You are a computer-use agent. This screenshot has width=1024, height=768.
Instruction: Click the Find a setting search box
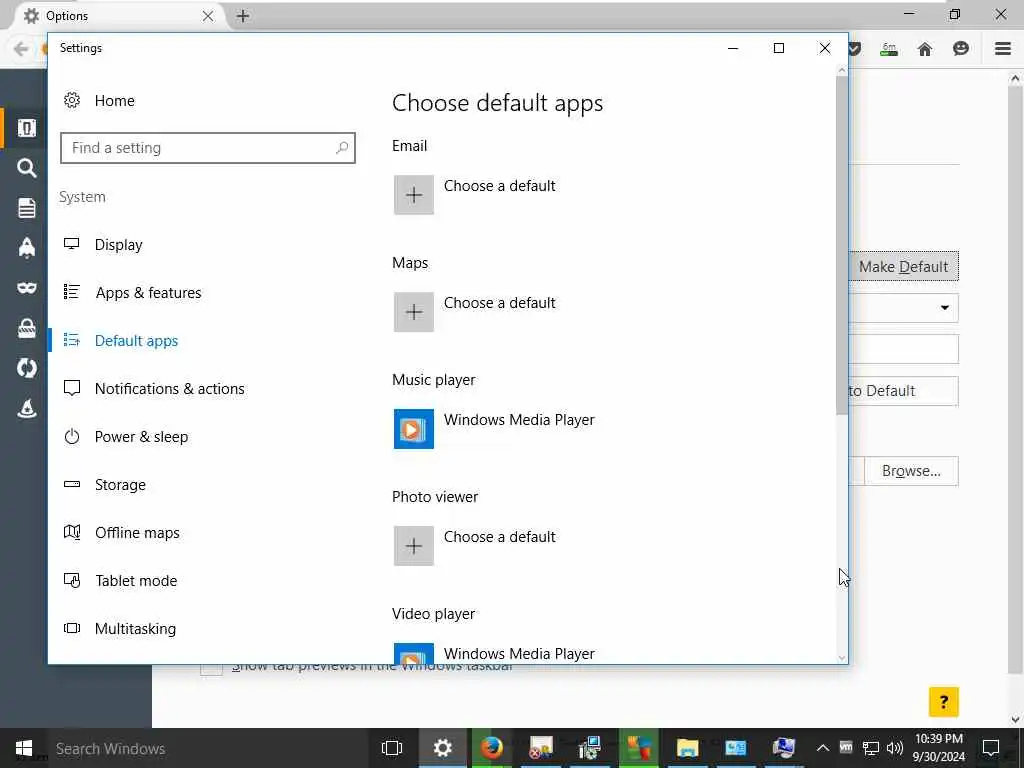click(208, 148)
